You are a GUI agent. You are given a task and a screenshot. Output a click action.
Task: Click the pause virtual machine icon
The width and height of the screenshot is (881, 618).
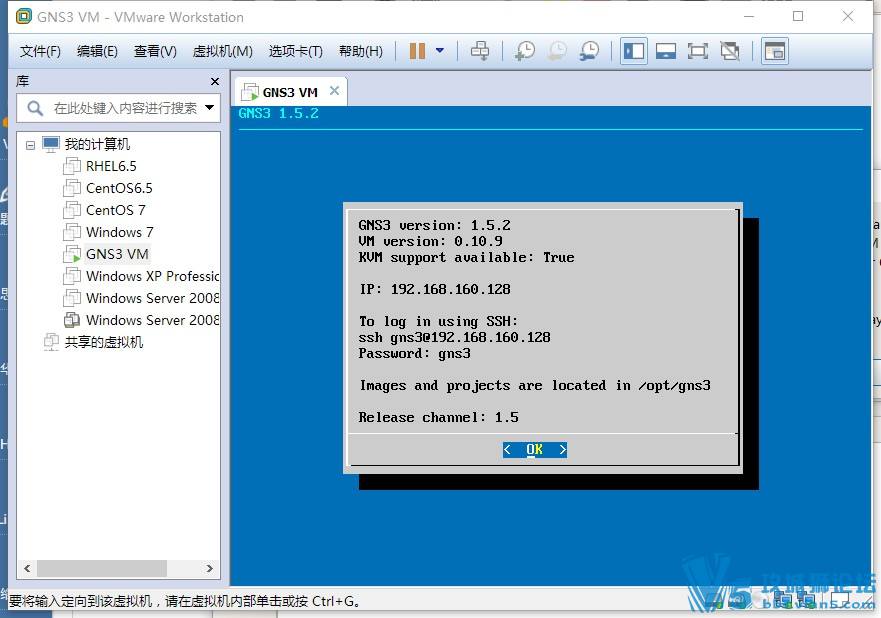[x=417, y=51]
